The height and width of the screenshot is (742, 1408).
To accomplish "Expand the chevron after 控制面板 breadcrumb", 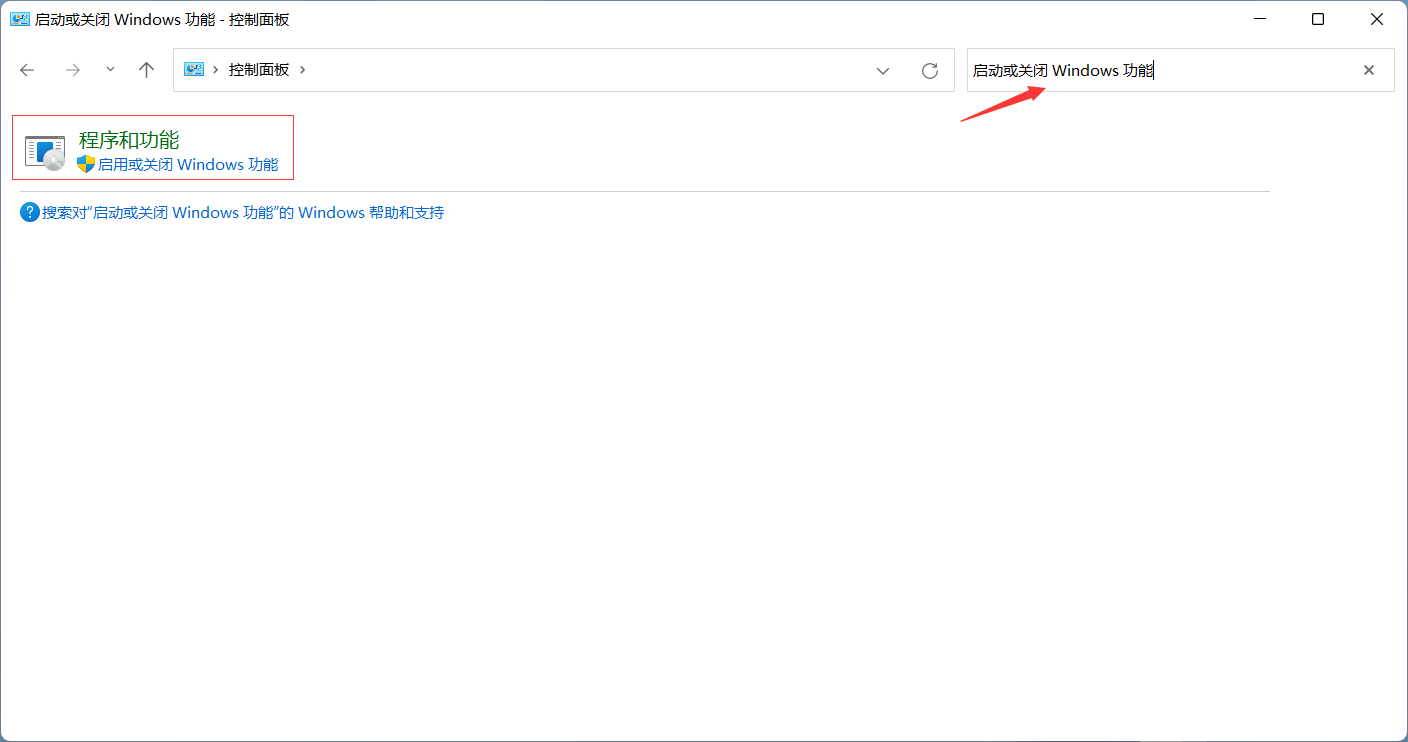I will tap(303, 70).
